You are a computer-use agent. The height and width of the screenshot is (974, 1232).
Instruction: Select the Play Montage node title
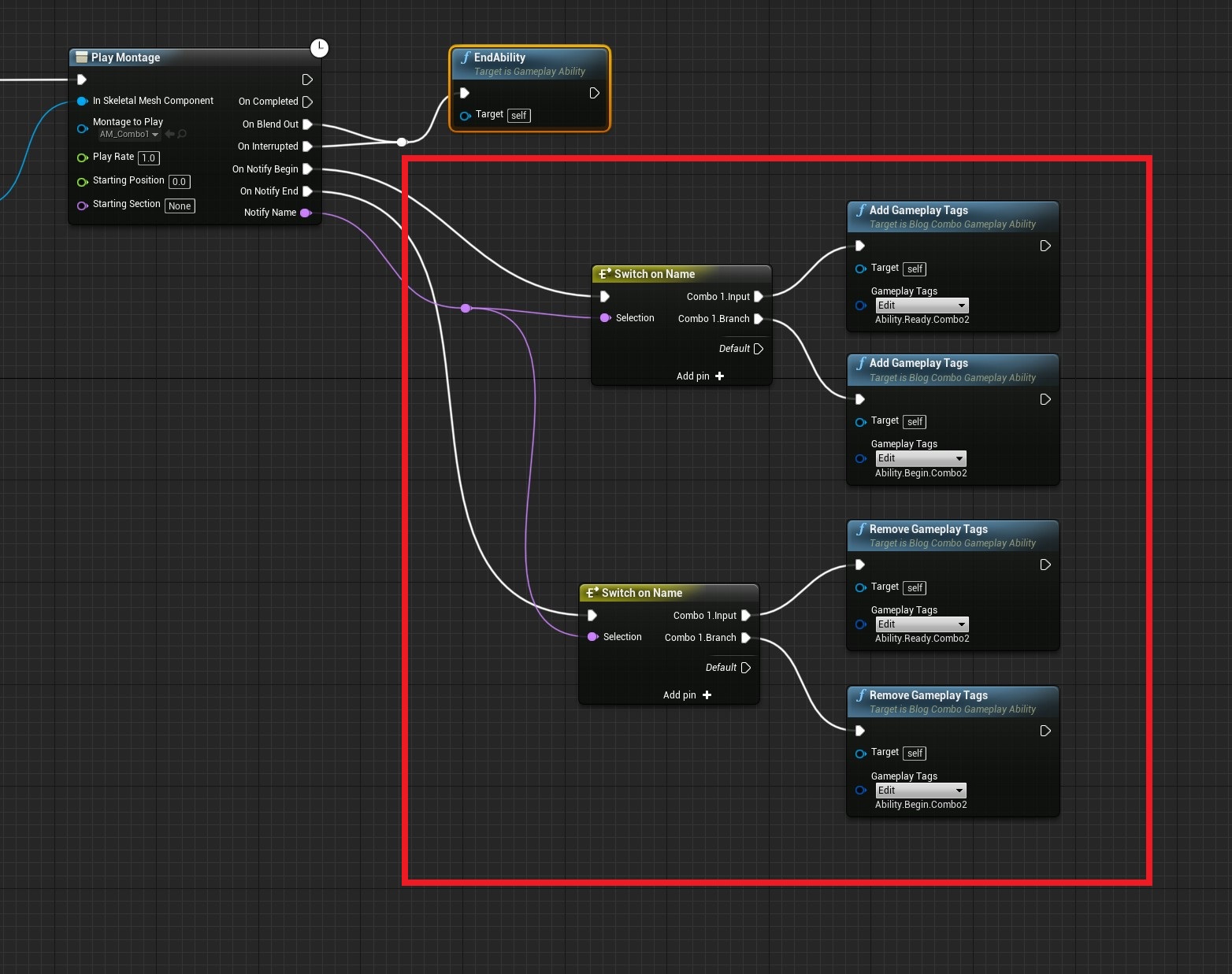coord(125,57)
